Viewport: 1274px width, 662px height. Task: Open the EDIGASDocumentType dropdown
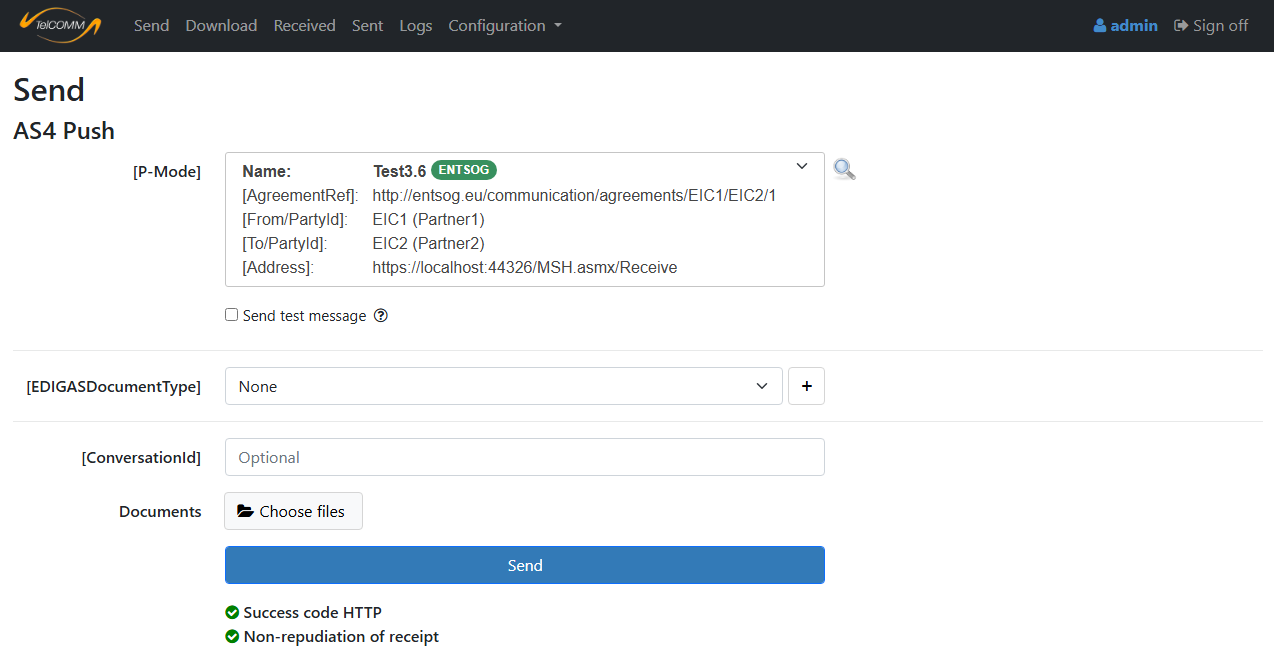503,386
